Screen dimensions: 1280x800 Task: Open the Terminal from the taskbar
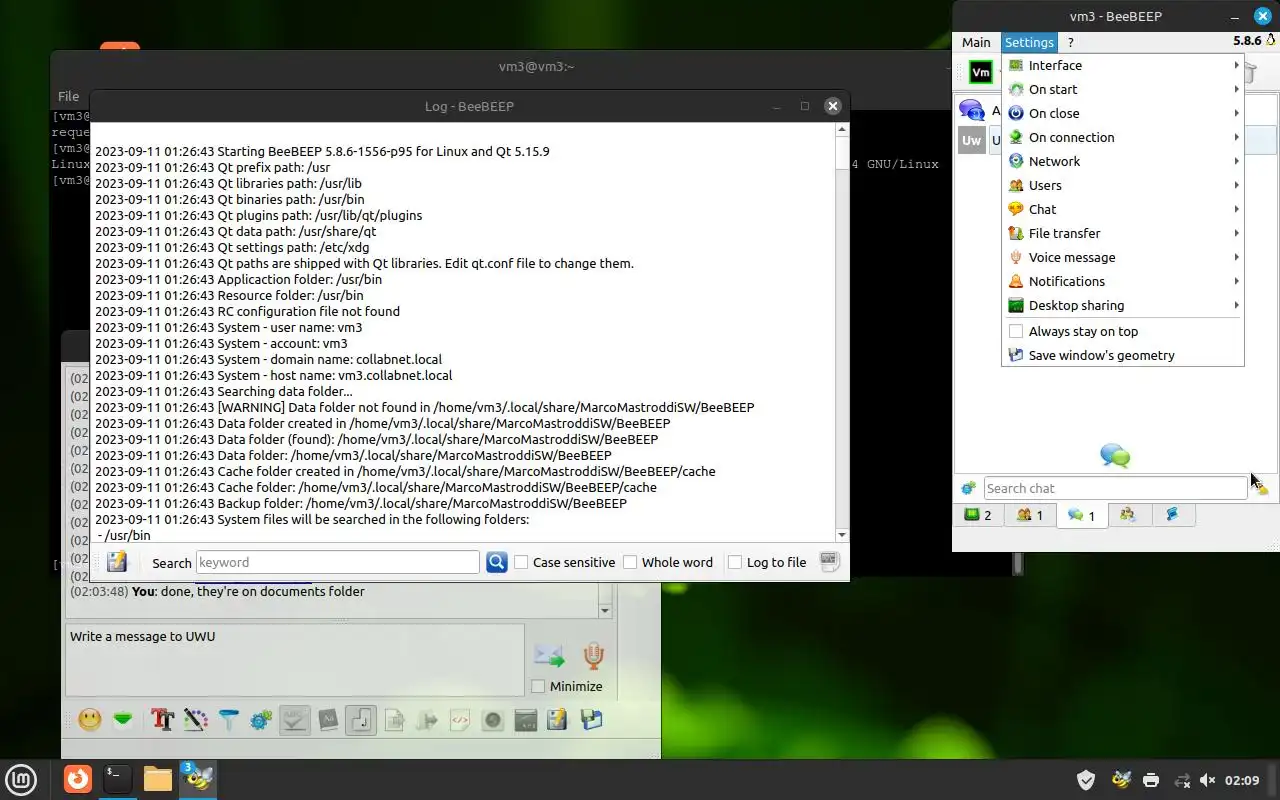pyautogui.click(x=117, y=778)
